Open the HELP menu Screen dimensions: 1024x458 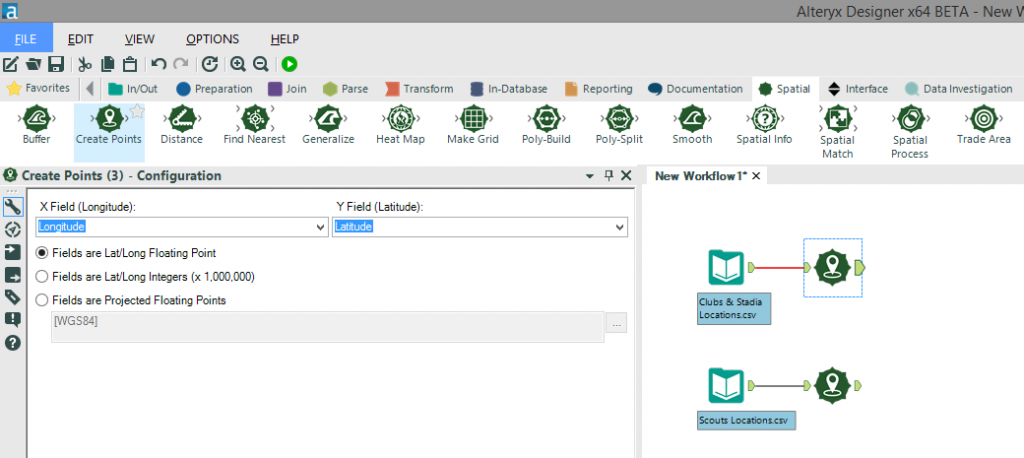tap(285, 39)
